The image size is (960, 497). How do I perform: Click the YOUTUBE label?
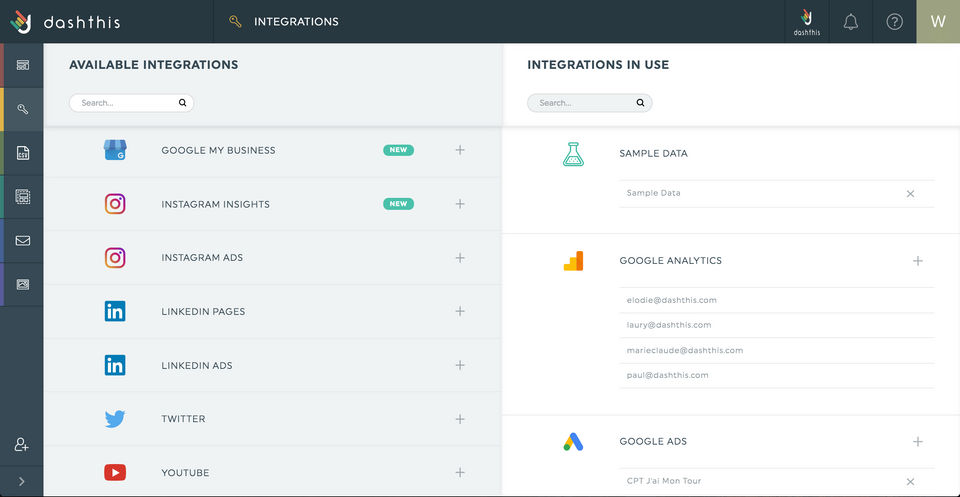(185, 473)
